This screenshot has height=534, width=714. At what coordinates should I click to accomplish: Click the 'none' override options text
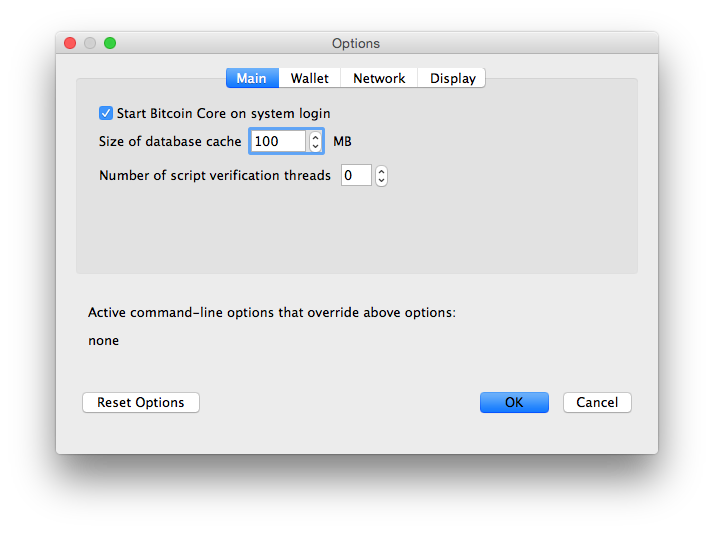click(x=103, y=341)
